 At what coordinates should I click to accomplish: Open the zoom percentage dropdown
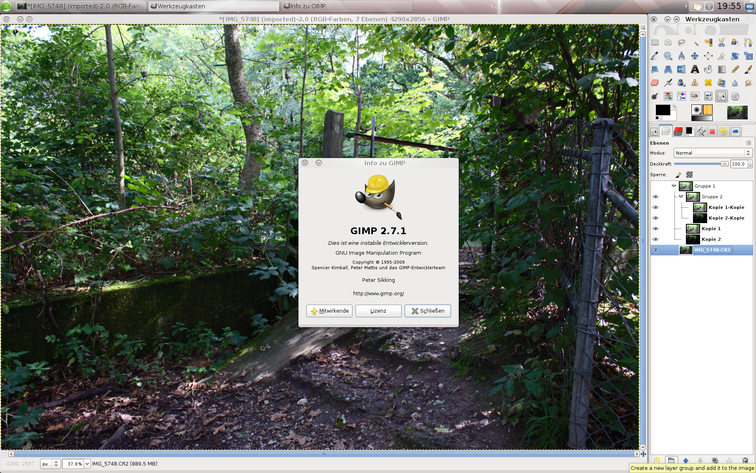pyautogui.click(x=76, y=464)
